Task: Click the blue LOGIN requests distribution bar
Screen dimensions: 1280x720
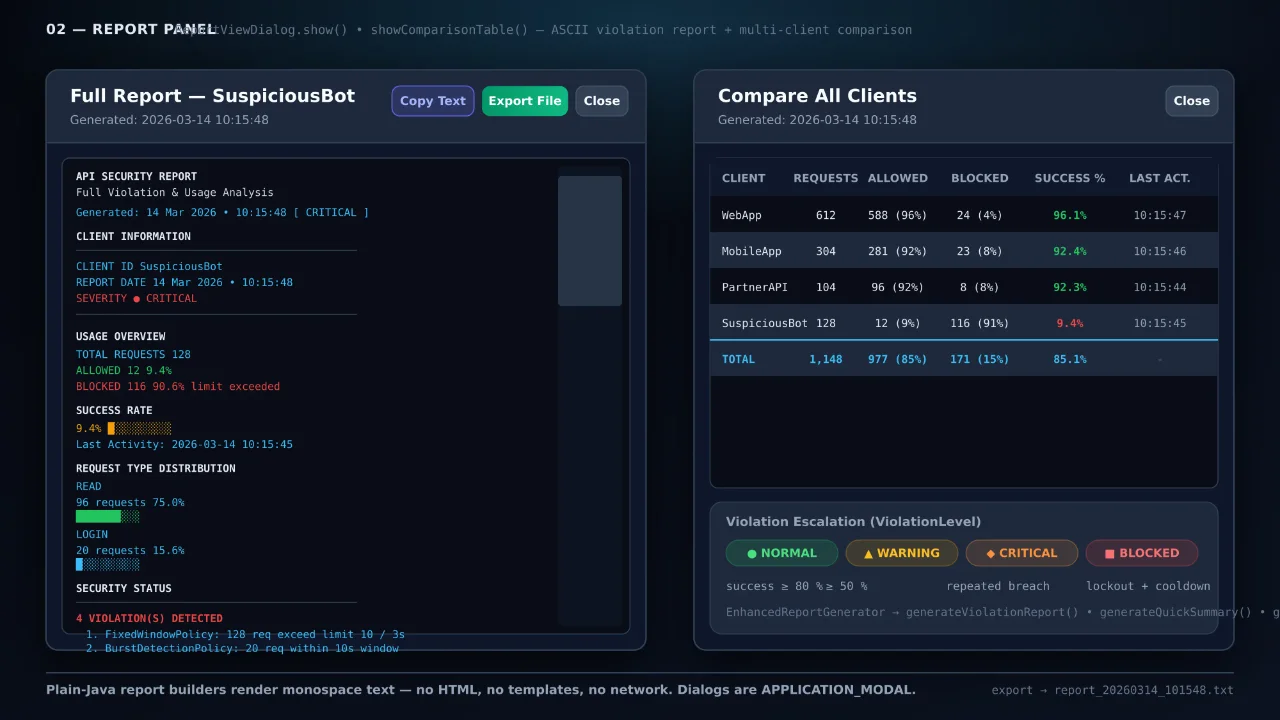Action: click(107, 564)
